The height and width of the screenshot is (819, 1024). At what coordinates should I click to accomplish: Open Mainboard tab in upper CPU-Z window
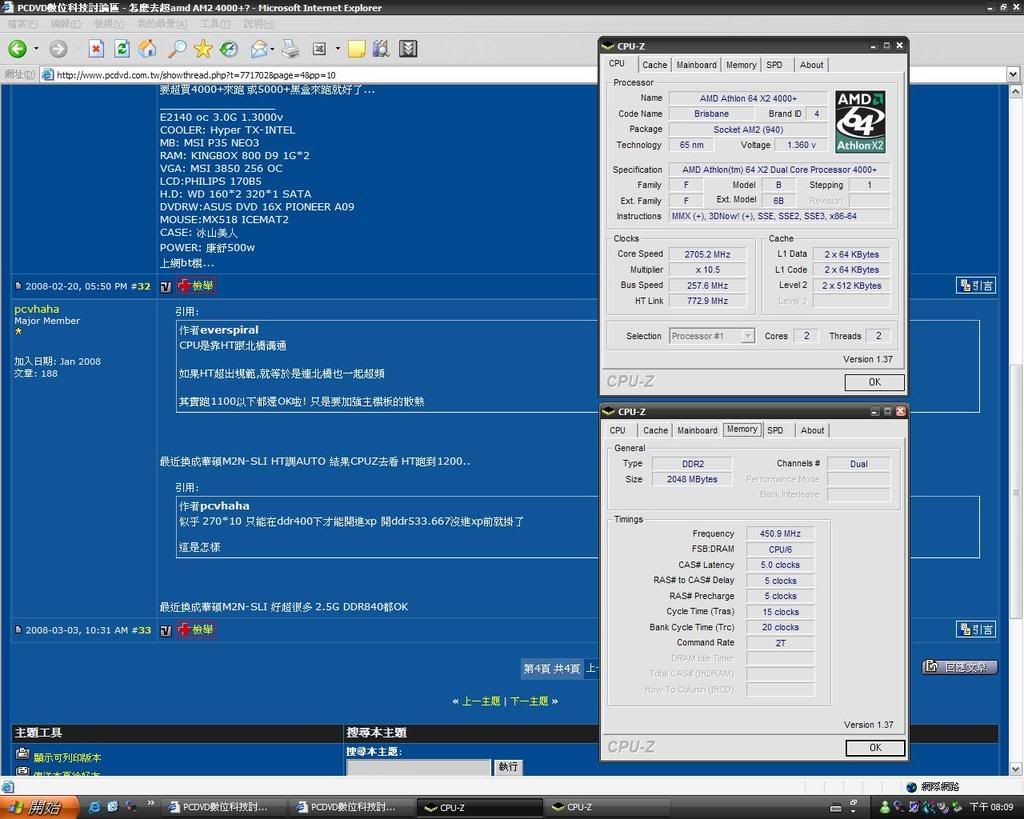coord(696,65)
